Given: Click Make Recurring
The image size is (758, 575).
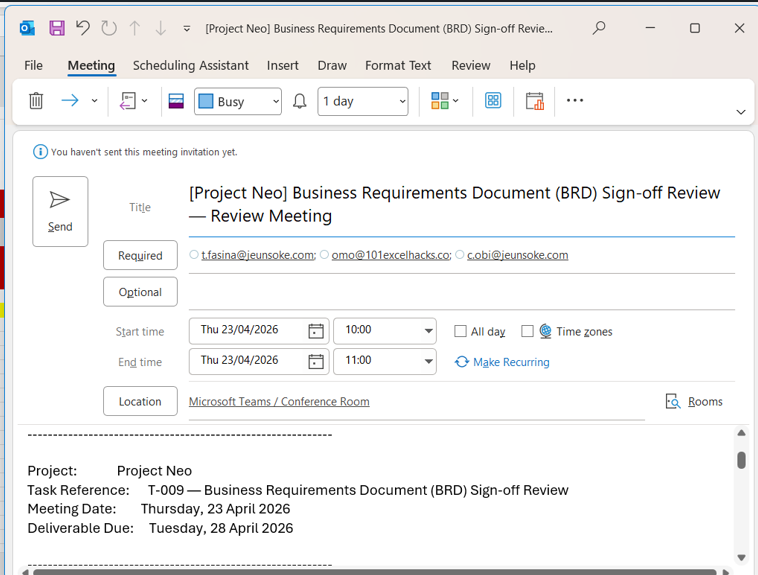Looking at the screenshot, I should point(502,362).
